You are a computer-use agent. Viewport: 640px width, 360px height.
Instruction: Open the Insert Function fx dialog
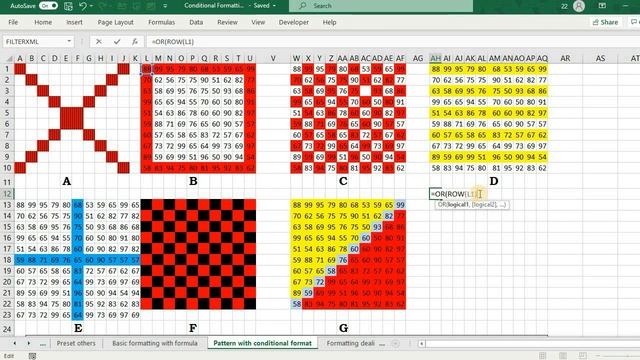[135, 41]
